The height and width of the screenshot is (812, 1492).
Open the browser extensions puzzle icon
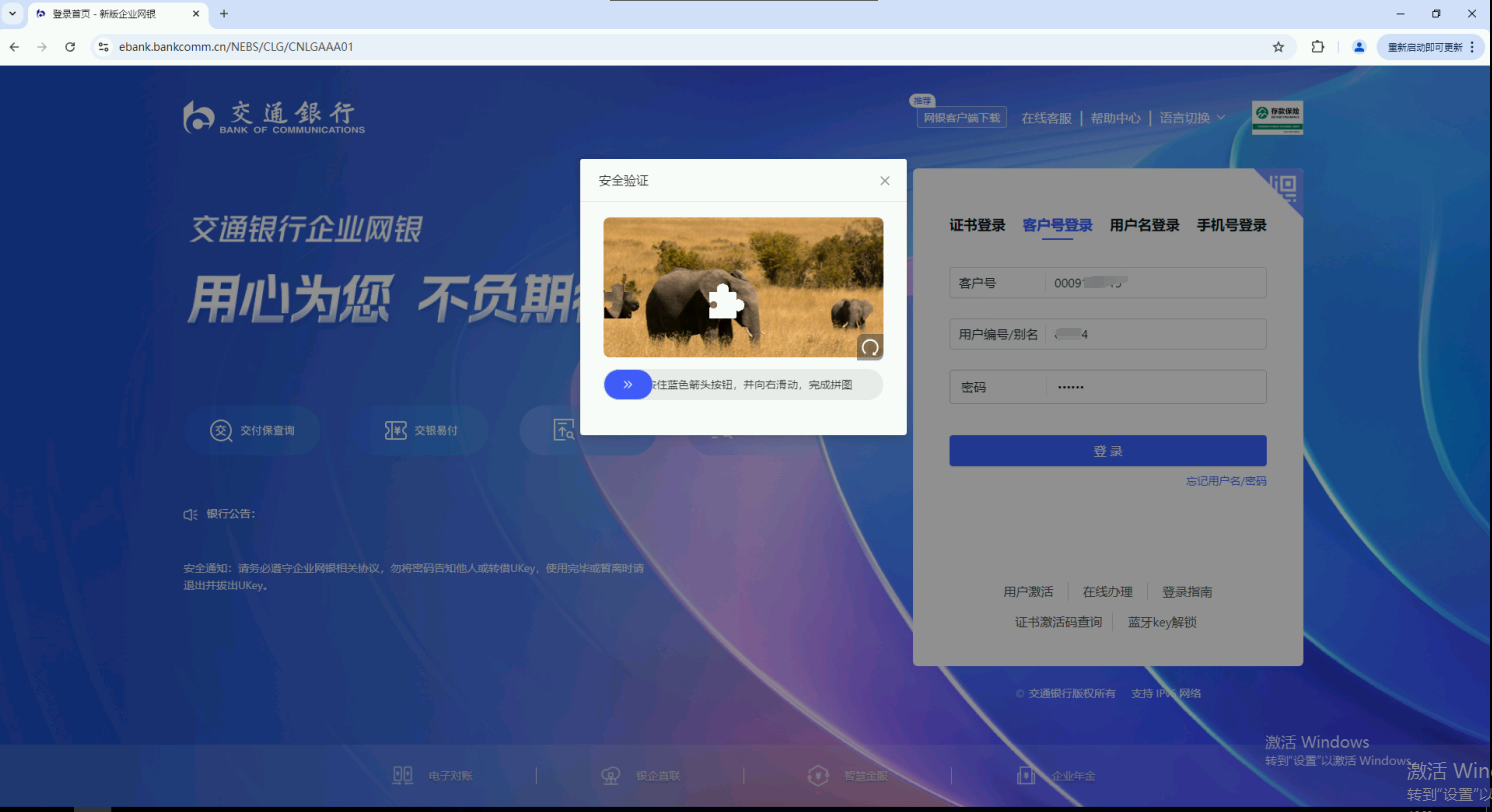[x=1317, y=47]
